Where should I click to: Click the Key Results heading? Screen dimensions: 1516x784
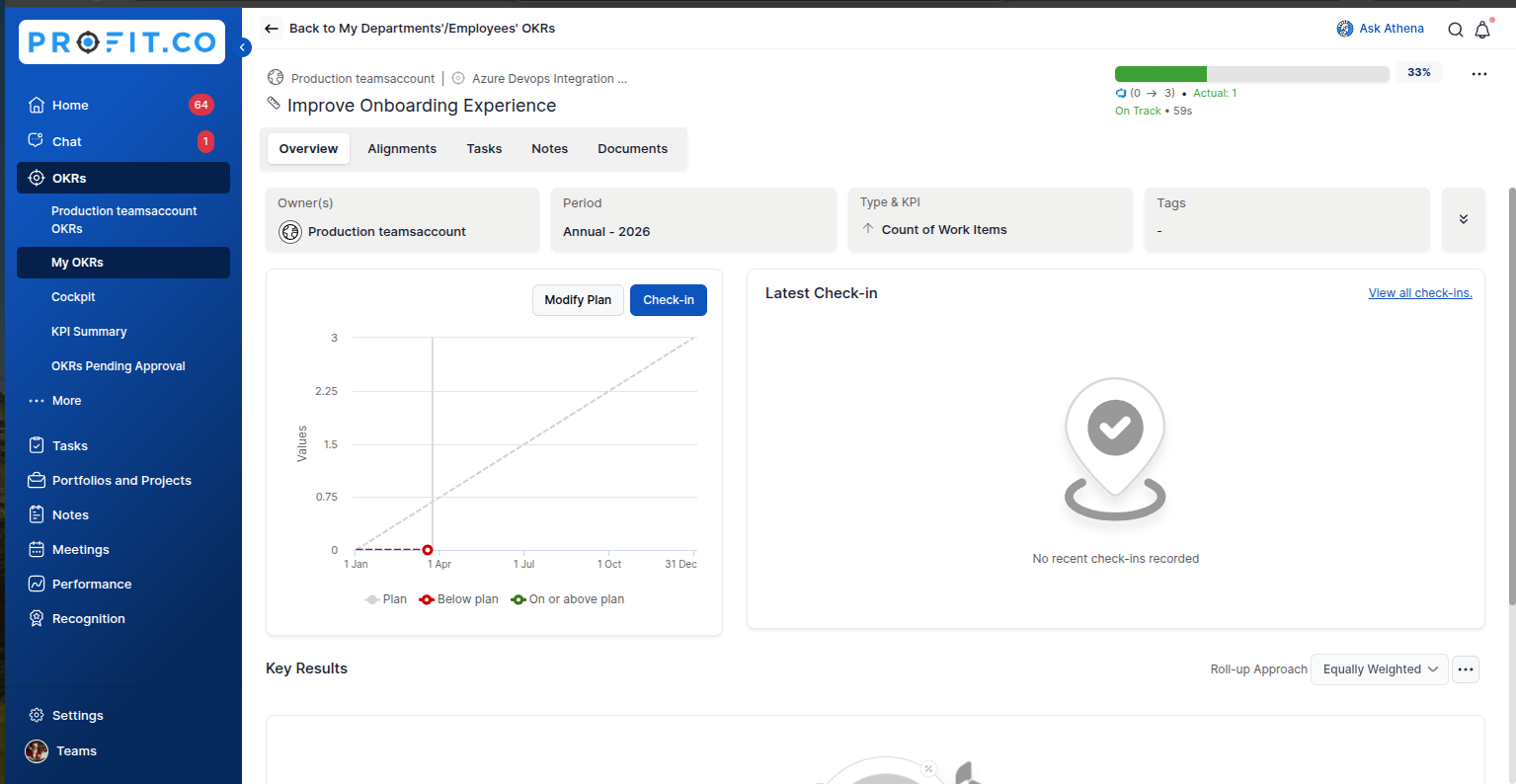pyautogui.click(x=306, y=668)
